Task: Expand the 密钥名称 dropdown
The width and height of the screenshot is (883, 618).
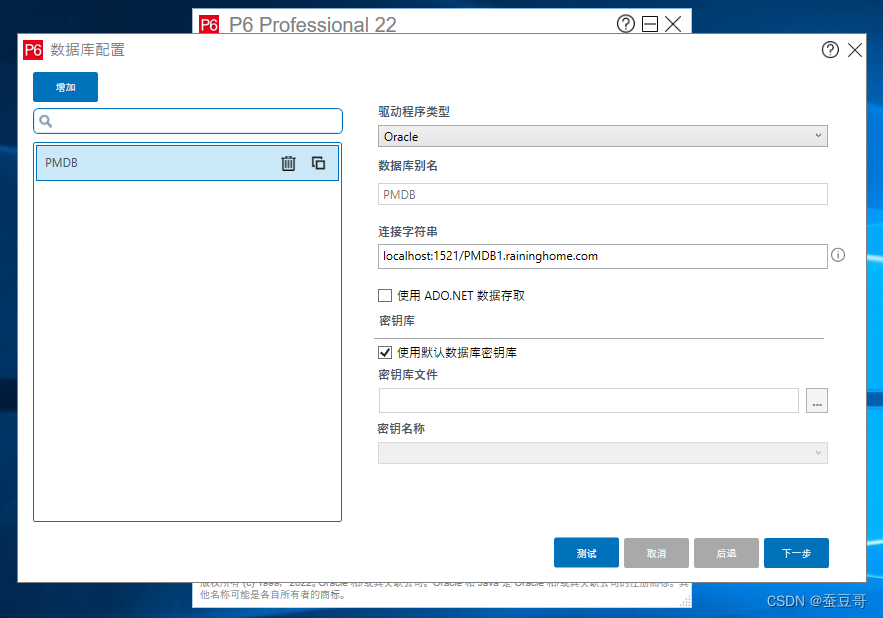Action: coord(818,452)
